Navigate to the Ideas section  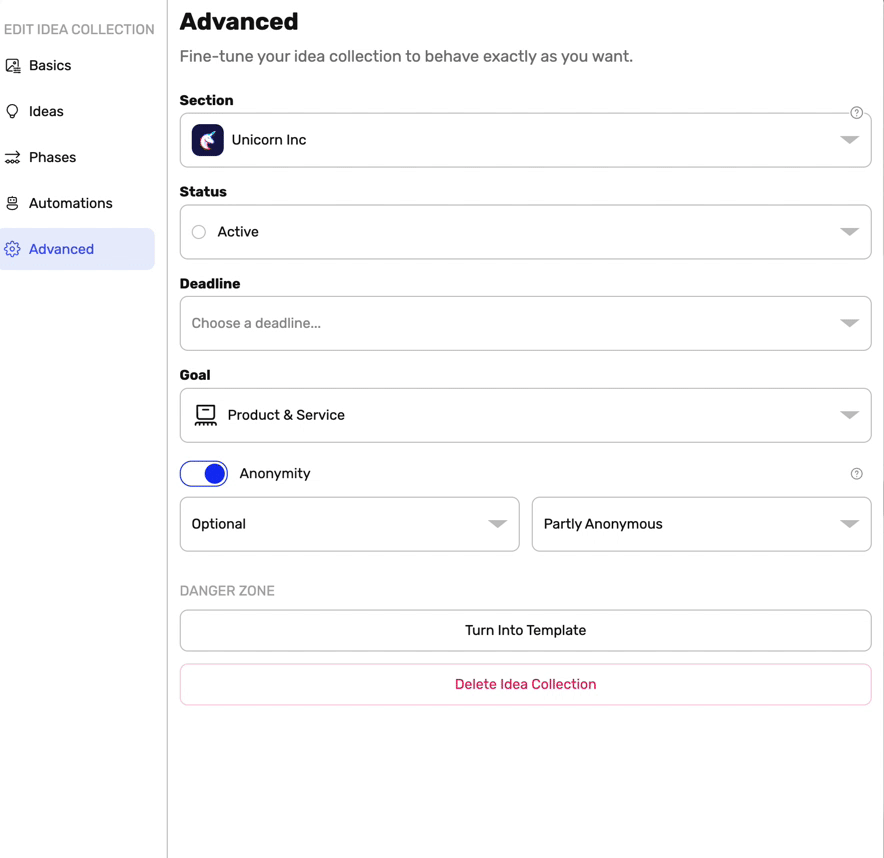[46, 111]
